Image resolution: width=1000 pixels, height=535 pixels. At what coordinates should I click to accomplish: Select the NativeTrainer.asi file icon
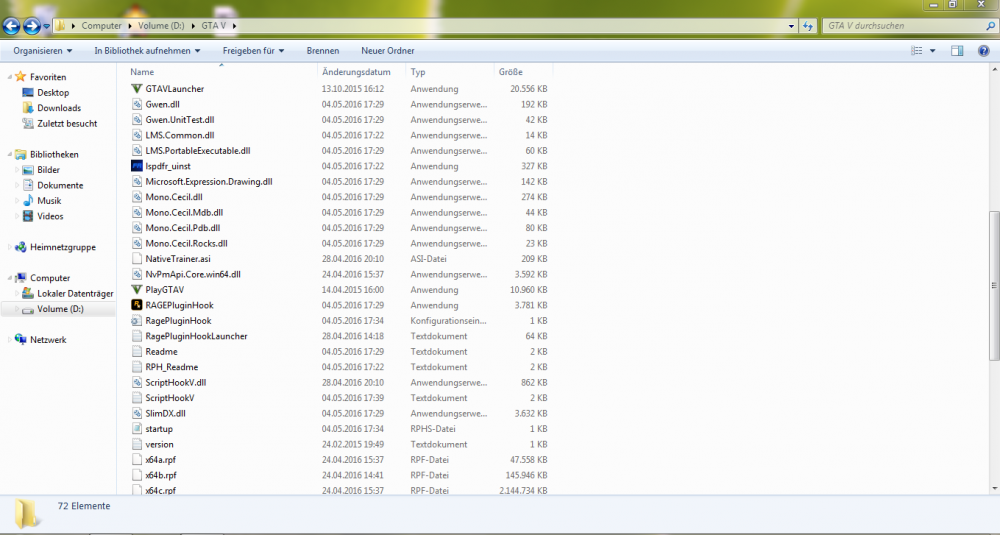[x=136, y=259]
